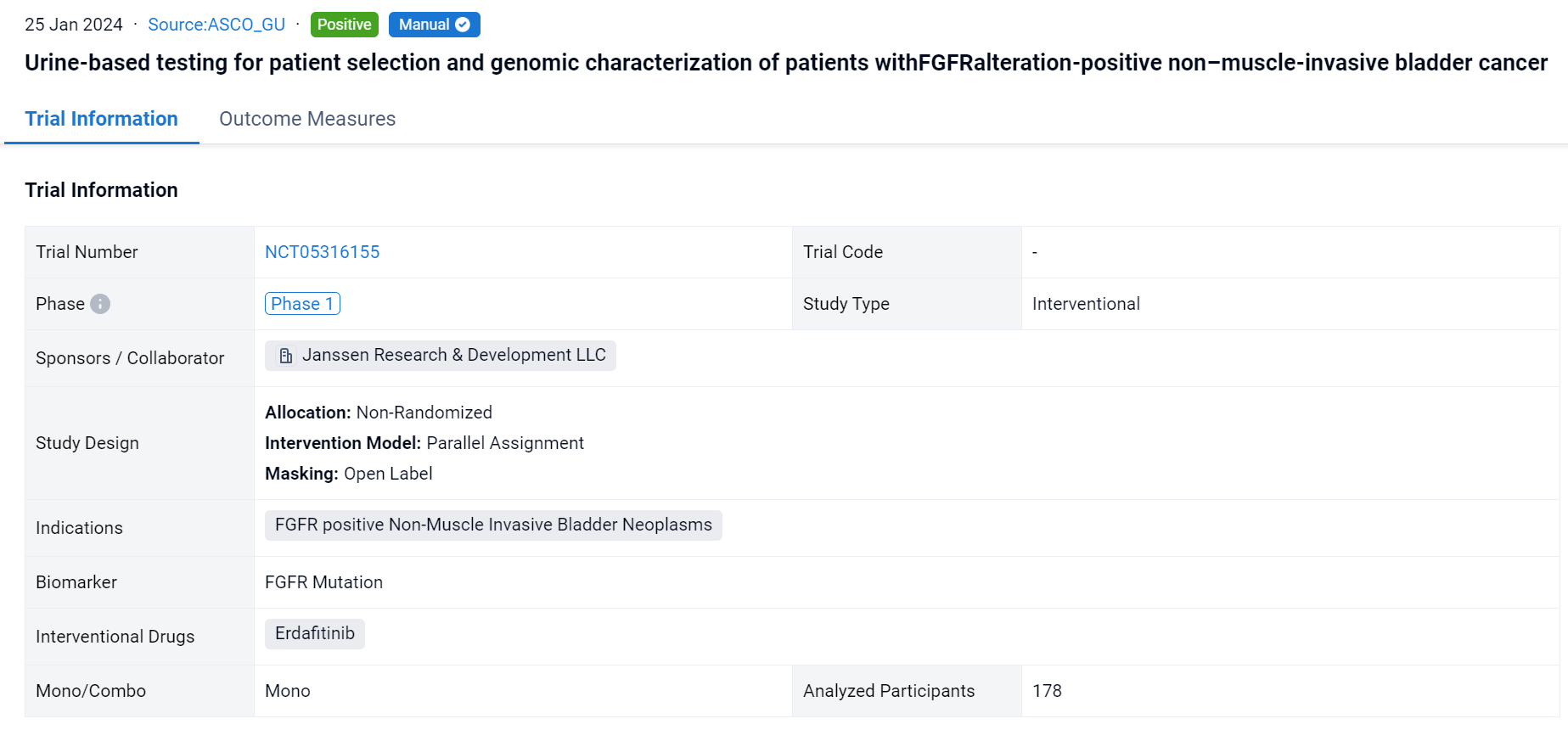
Task: Open trial number NCT05316155 link
Action: (x=322, y=252)
